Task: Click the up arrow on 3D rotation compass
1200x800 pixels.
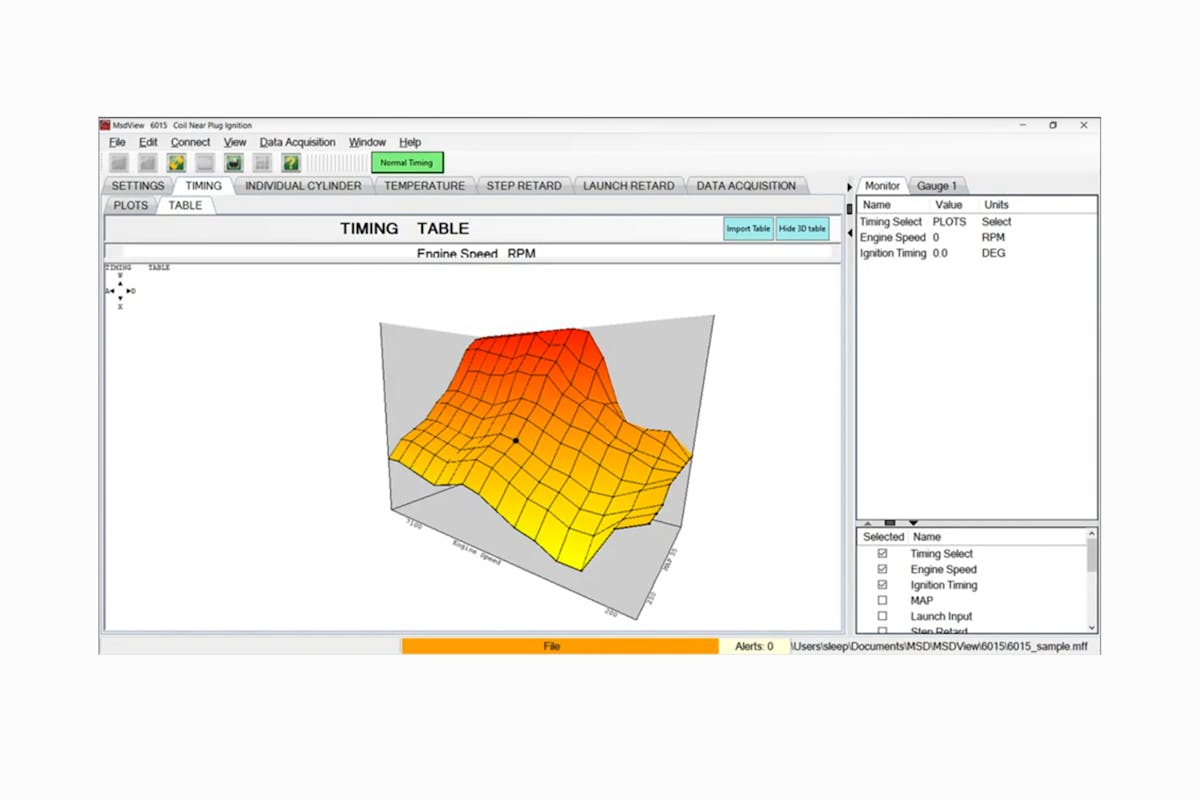Action: 120,283
